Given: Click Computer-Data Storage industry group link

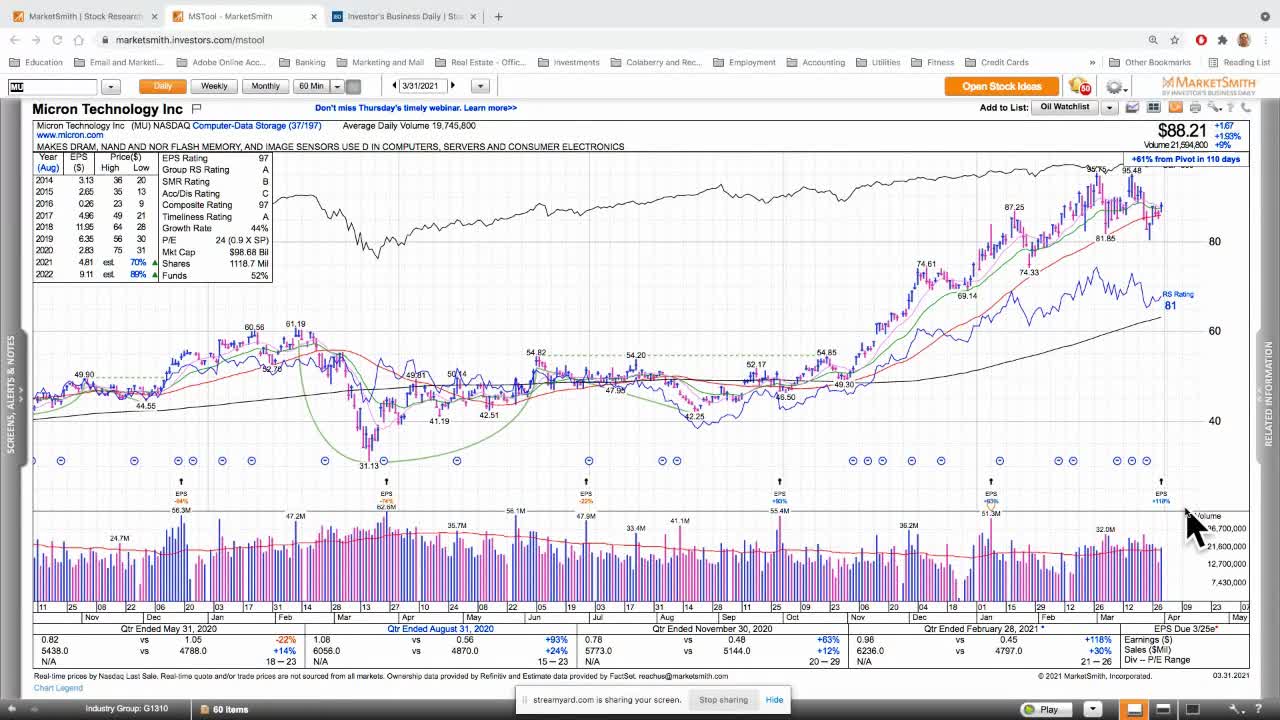Looking at the screenshot, I should [x=257, y=126].
